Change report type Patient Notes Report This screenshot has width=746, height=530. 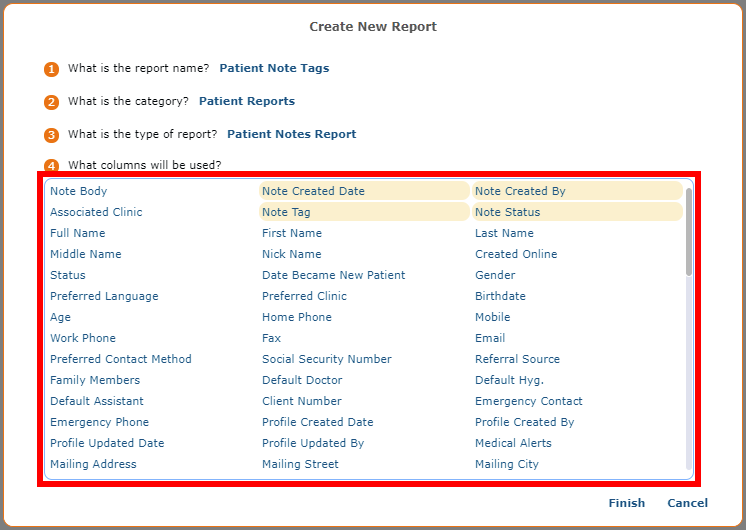[x=292, y=134]
